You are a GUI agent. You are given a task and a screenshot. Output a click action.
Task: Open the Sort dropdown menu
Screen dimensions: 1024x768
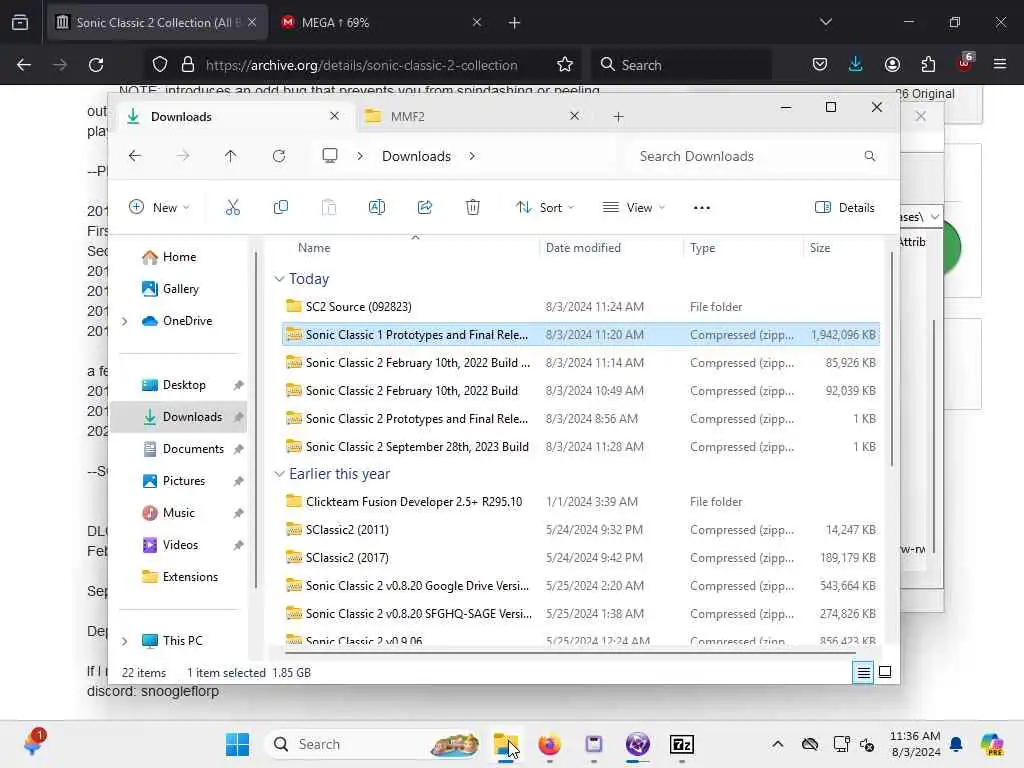pyautogui.click(x=545, y=208)
